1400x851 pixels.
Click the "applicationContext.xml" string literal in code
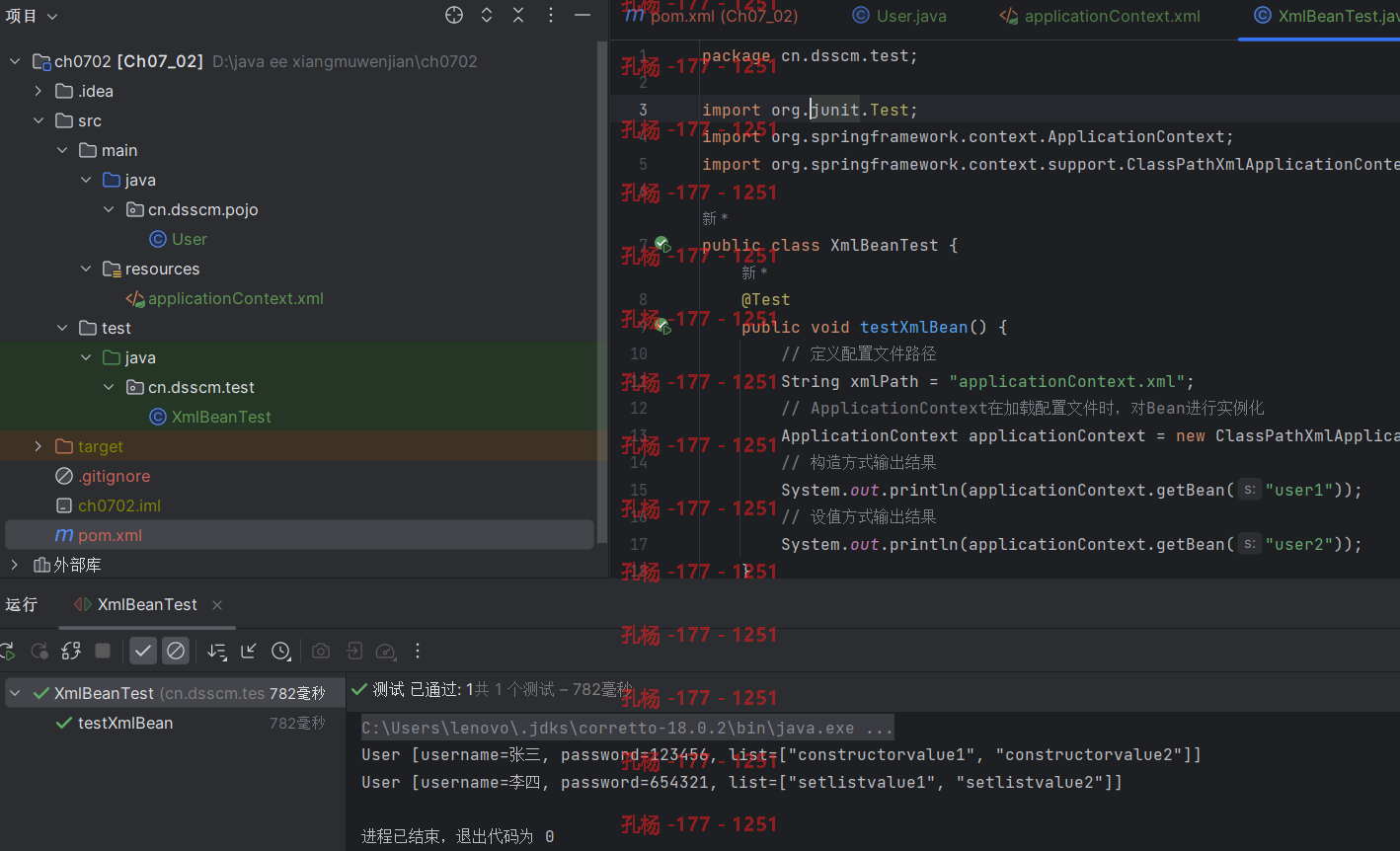(x=1067, y=381)
